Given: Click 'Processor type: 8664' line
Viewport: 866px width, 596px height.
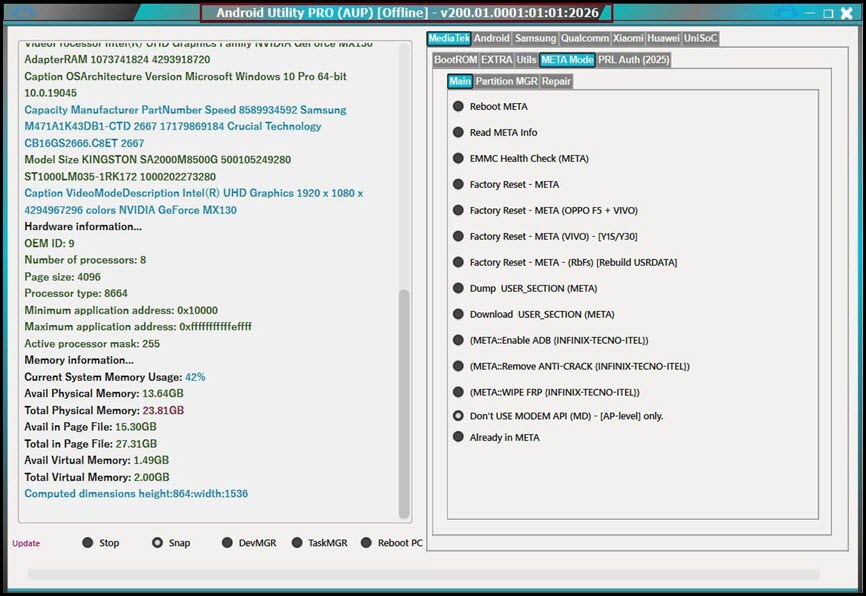Looking at the screenshot, I should [76, 293].
